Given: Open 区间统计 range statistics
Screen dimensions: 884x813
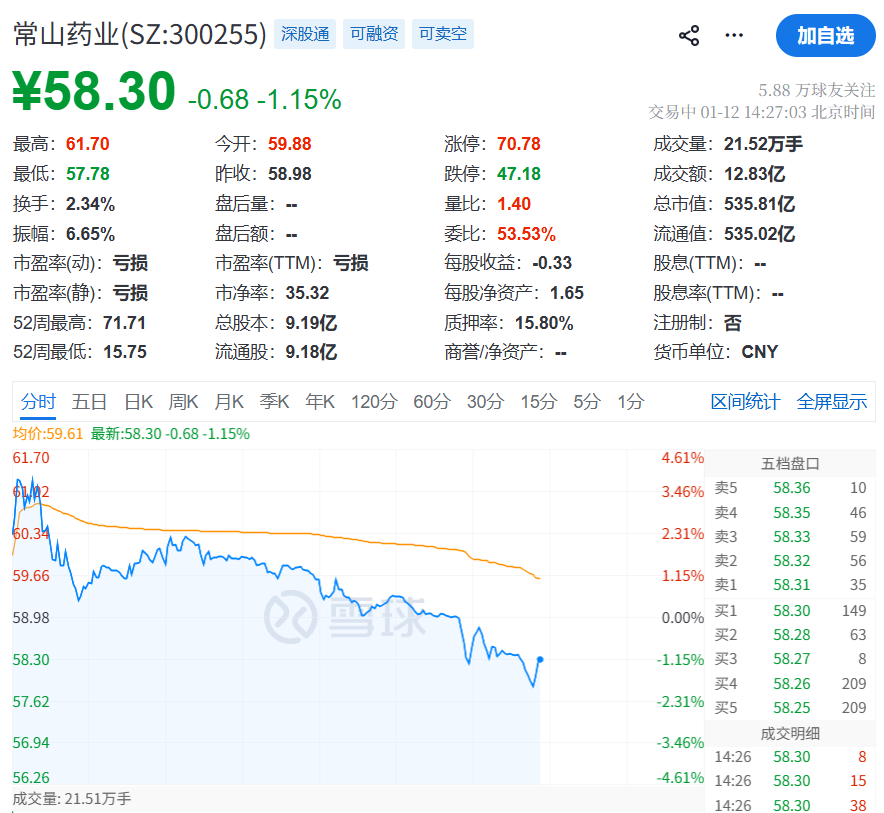Looking at the screenshot, I should (745, 402).
